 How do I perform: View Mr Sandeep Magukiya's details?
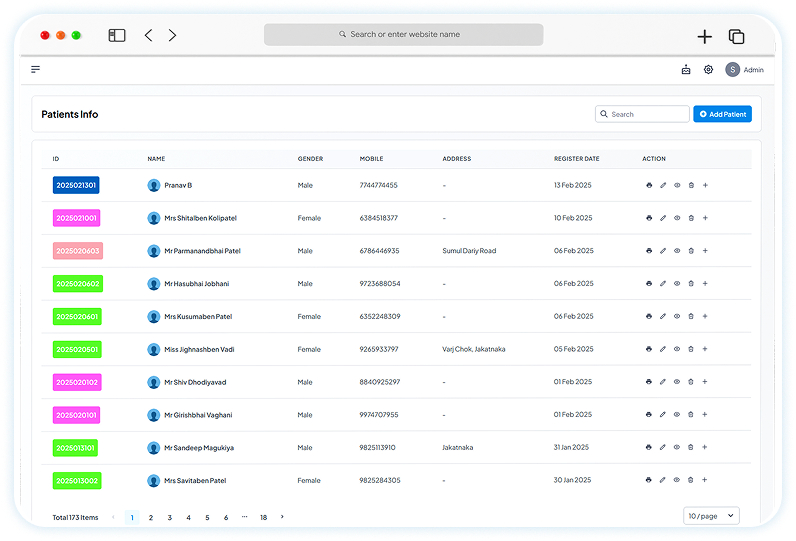[677, 447]
